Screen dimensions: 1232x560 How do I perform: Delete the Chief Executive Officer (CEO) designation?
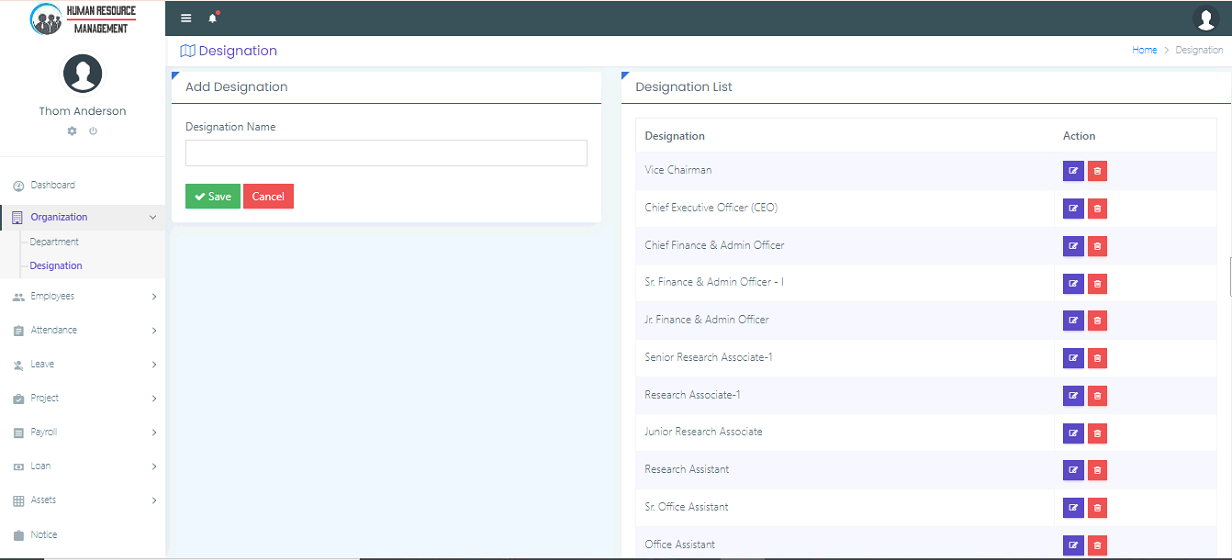(1097, 209)
